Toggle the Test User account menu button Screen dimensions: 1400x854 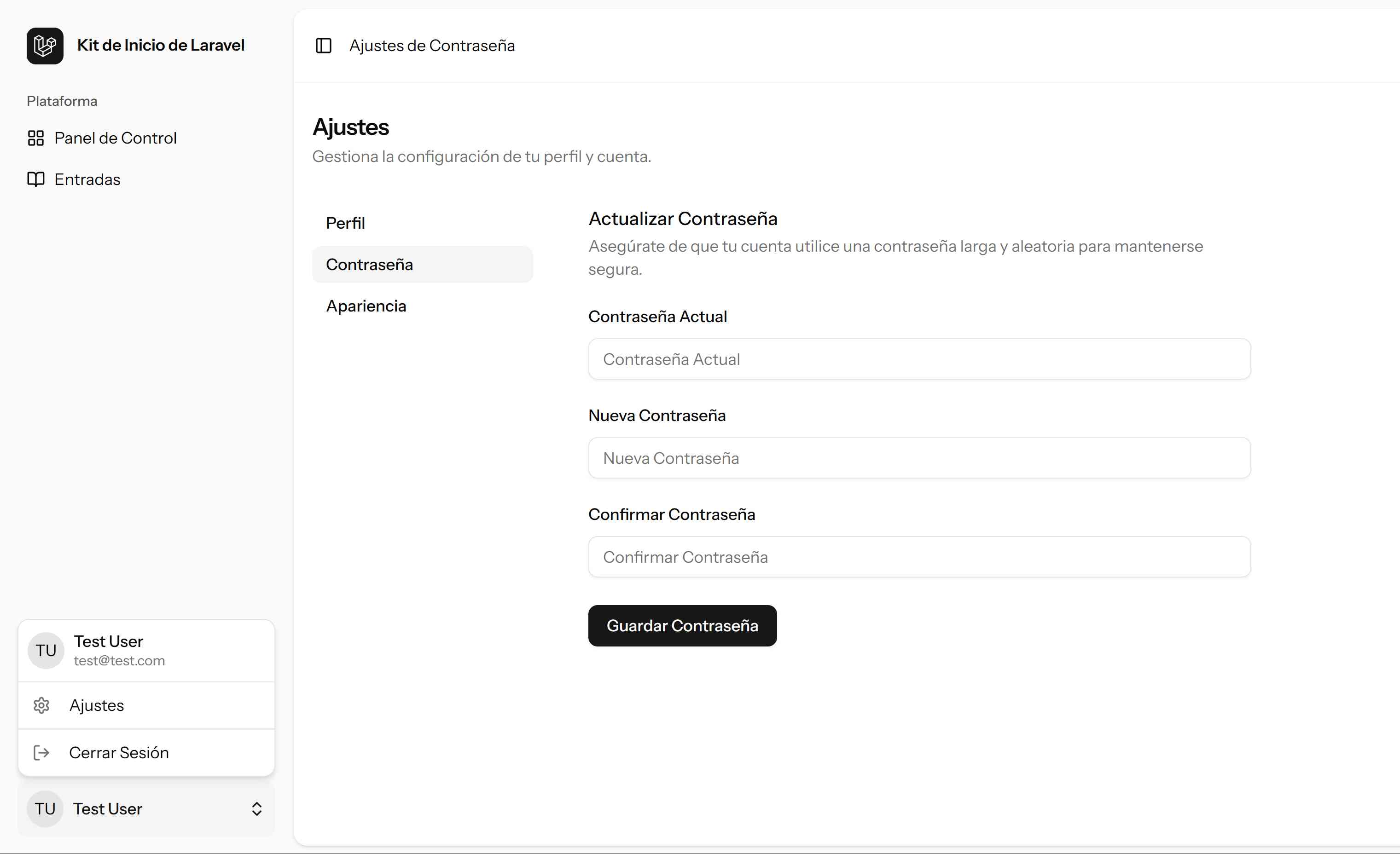[x=146, y=808]
